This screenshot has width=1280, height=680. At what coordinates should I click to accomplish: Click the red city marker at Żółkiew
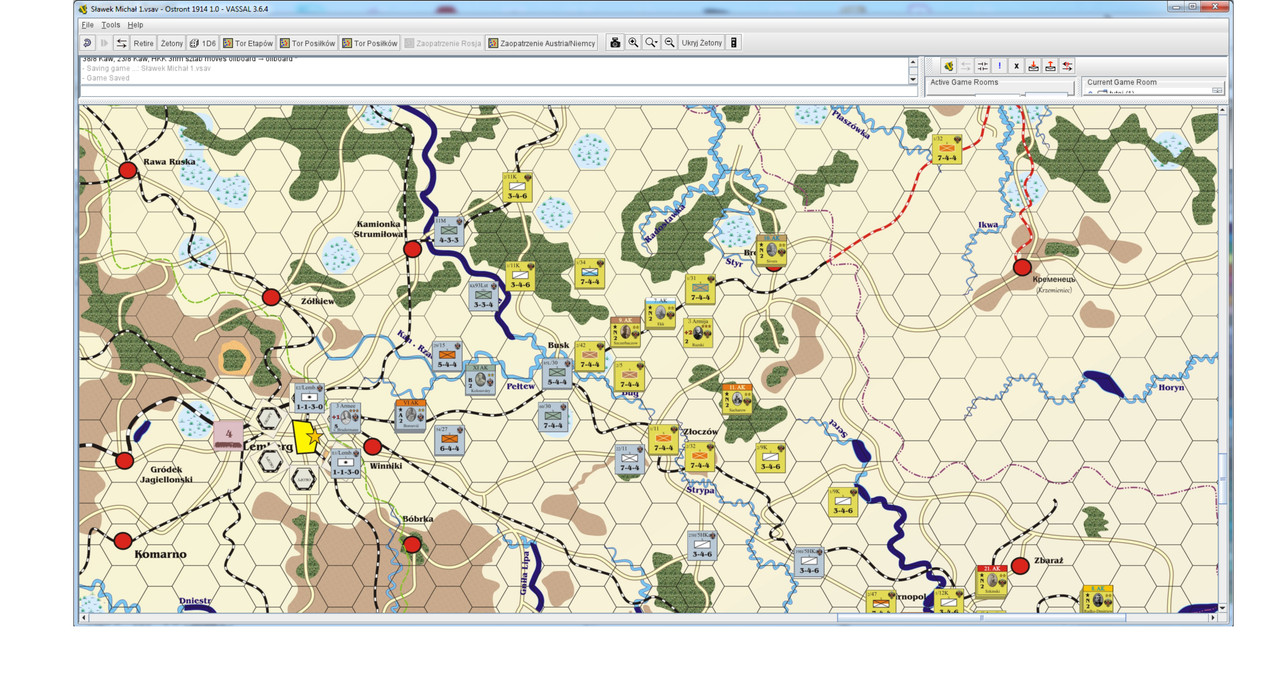pyautogui.click(x=271, y=297)
